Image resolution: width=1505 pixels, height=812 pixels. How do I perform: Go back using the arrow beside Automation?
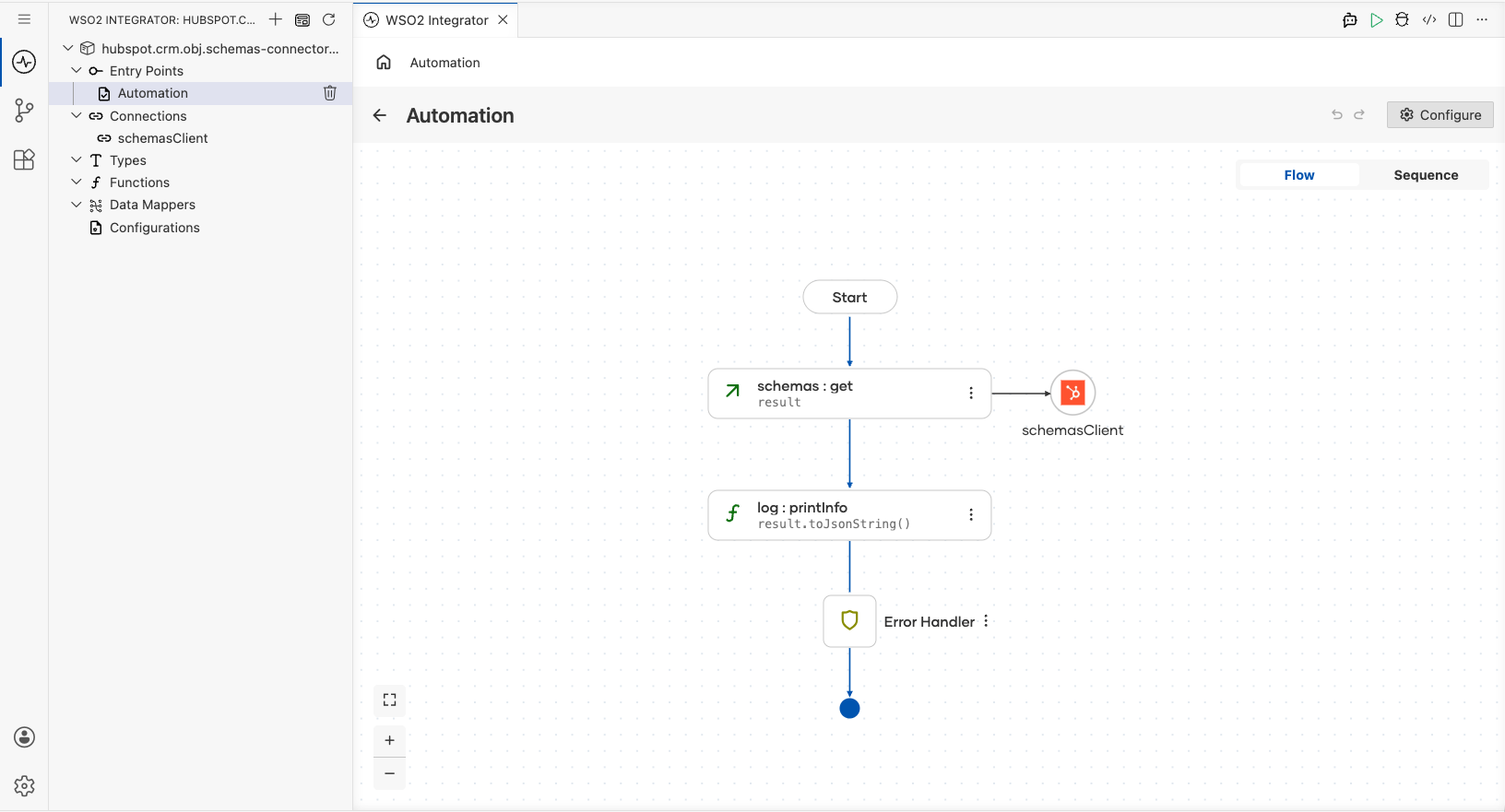tap(380, 115)
